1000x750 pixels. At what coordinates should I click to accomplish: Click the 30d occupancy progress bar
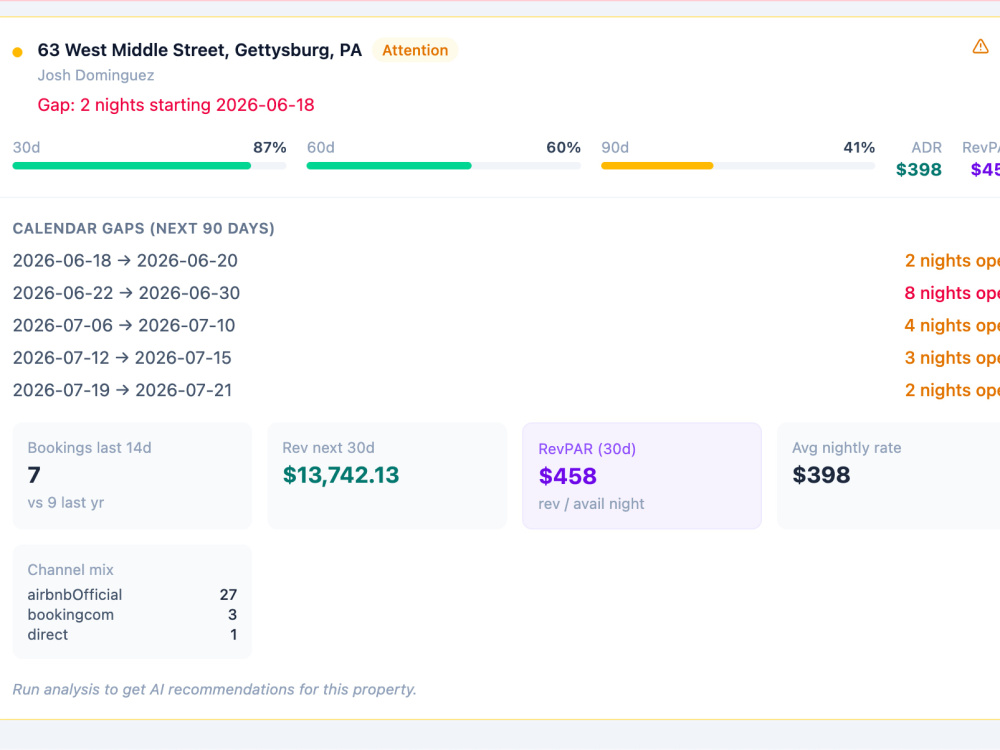click(149, 166)
